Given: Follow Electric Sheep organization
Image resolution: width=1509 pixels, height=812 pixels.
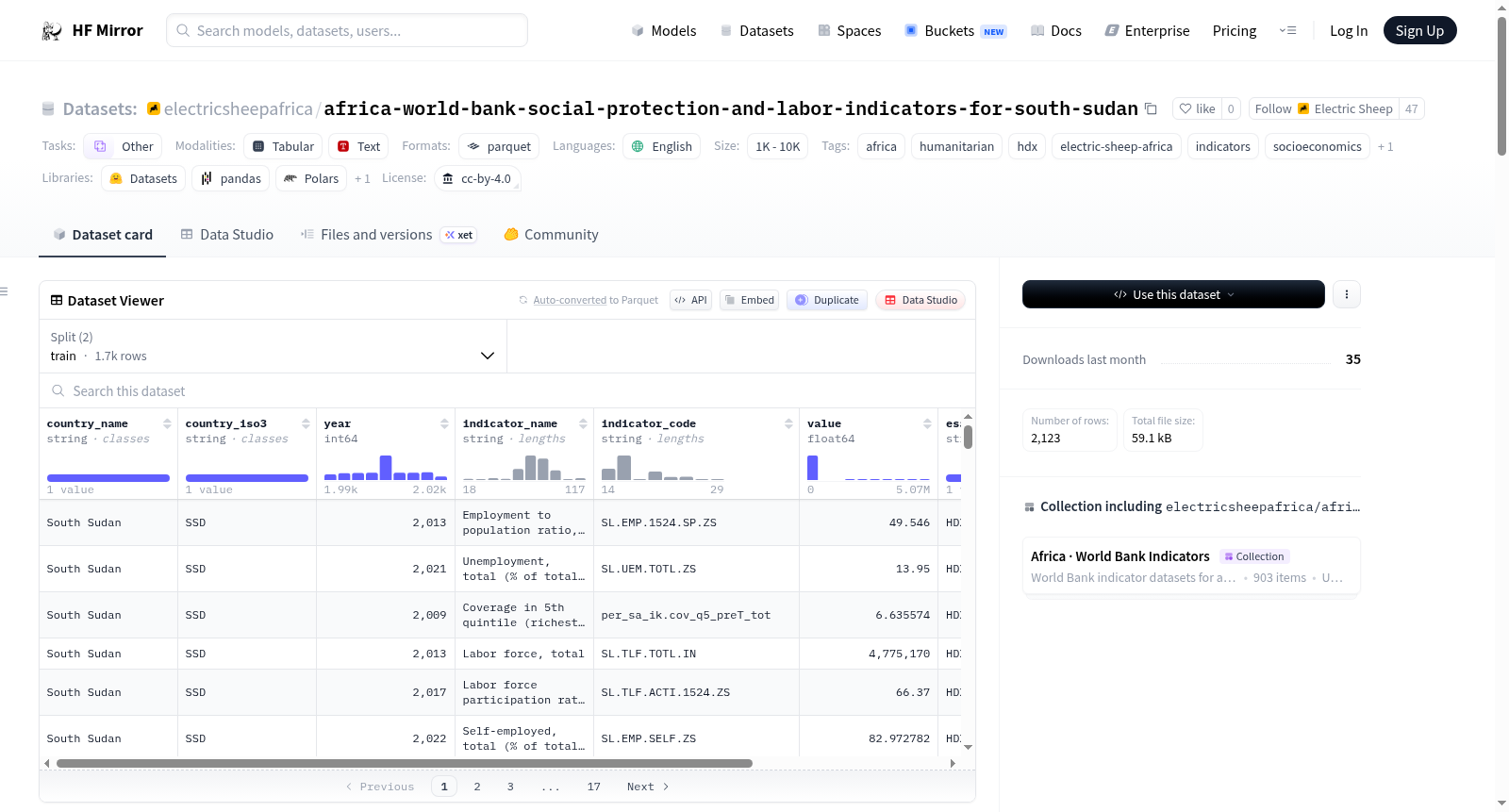Looking at the screenshot, I should coord(1323,108).
